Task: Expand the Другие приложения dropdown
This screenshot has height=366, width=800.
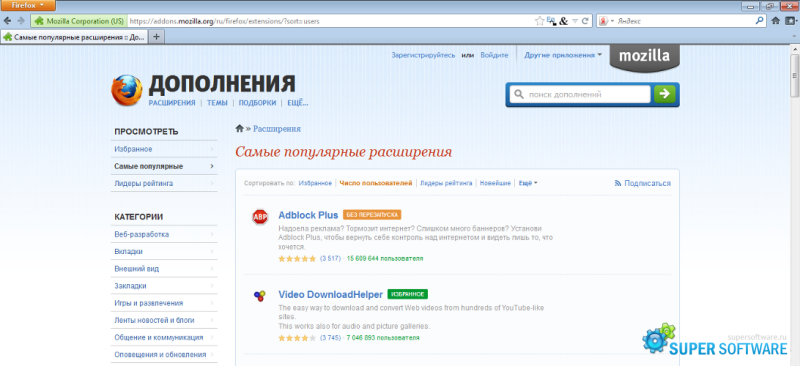Action: 563,55
